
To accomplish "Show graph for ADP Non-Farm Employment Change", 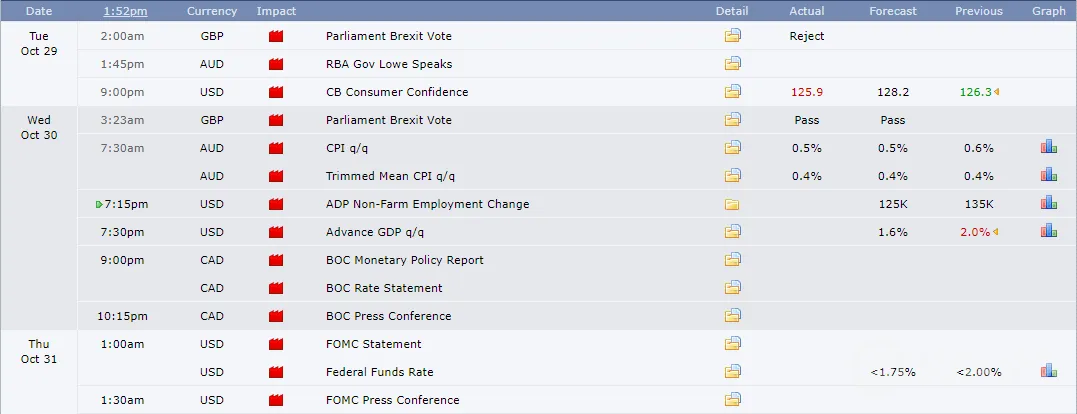I will click(x=1048, y=203).
